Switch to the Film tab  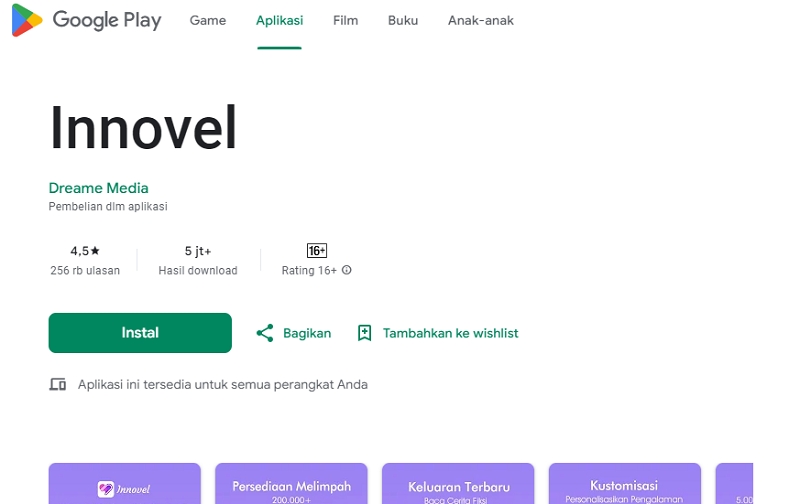pos(345,20)
